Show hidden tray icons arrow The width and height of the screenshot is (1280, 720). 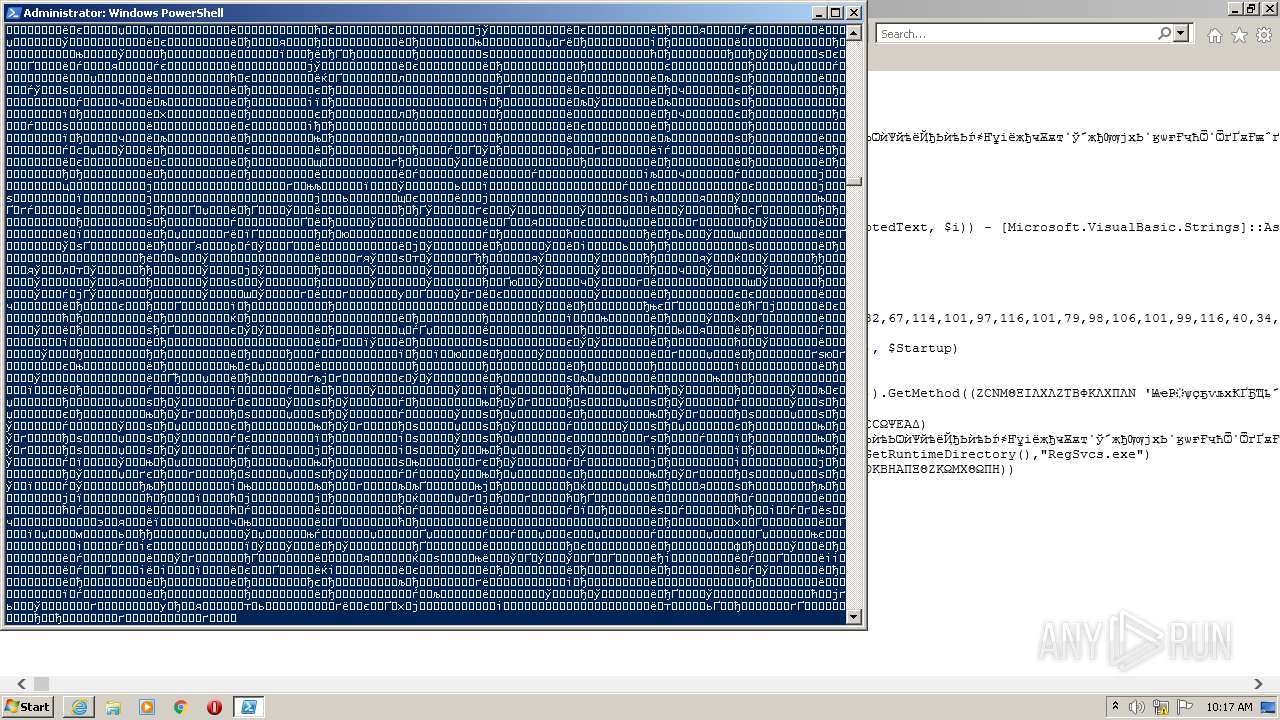pos(1116,707)
